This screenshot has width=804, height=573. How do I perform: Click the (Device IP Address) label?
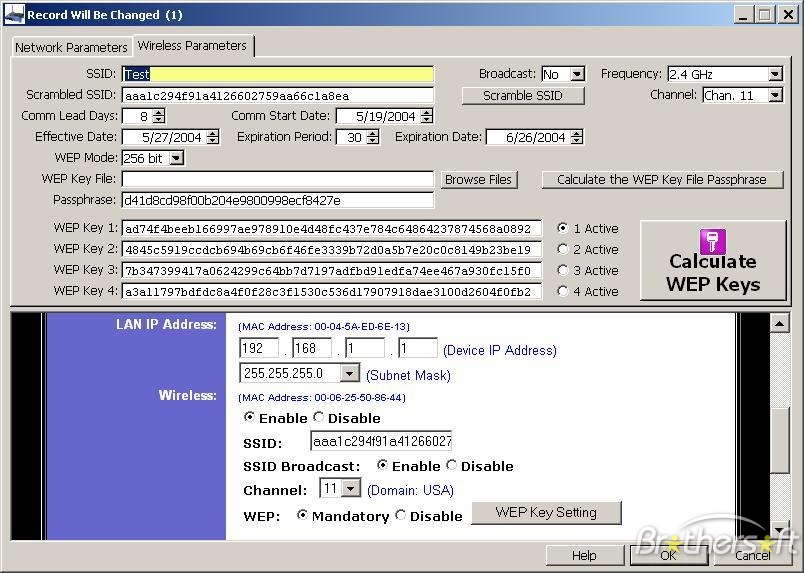coord(499,350)
